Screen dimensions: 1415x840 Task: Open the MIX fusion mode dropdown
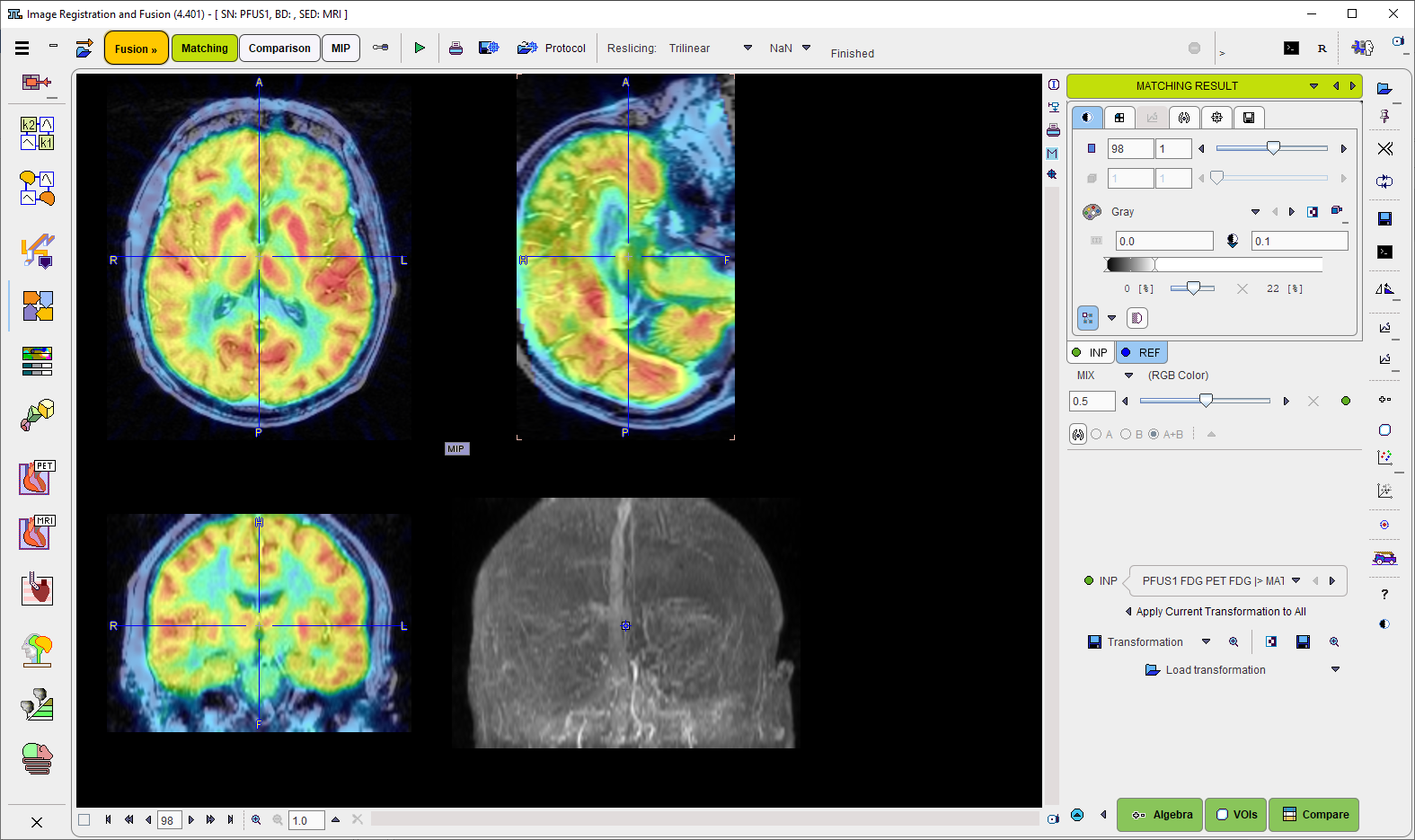click(x=1129, y=376)
